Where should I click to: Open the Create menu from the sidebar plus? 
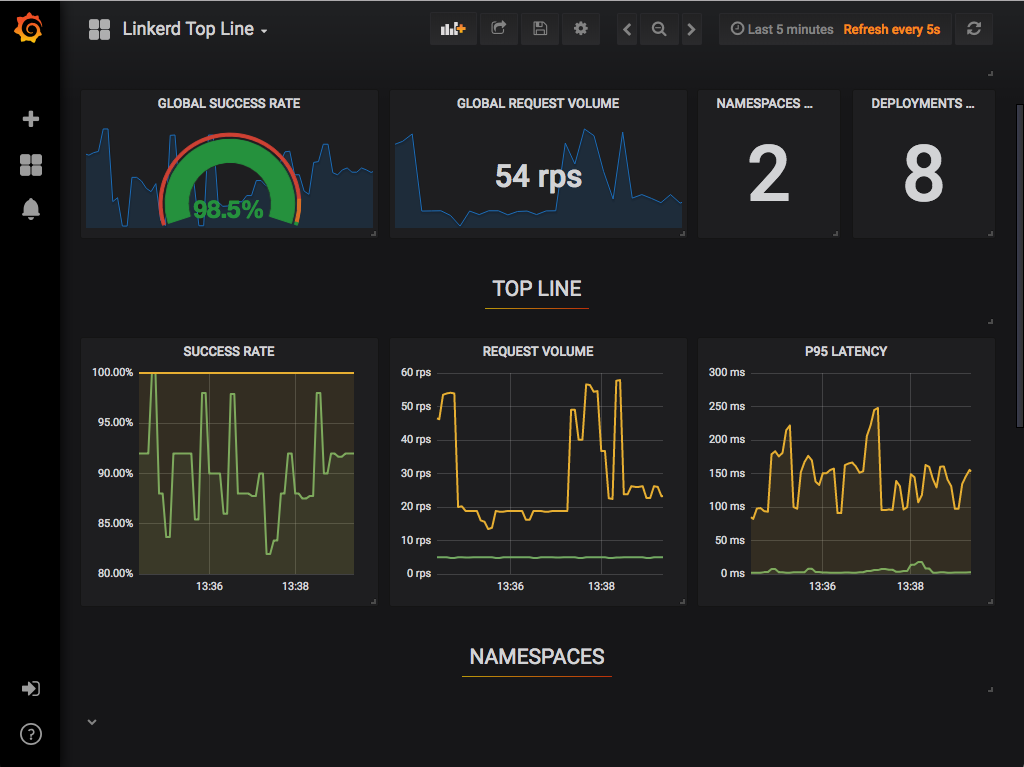[x=30, y=118]
